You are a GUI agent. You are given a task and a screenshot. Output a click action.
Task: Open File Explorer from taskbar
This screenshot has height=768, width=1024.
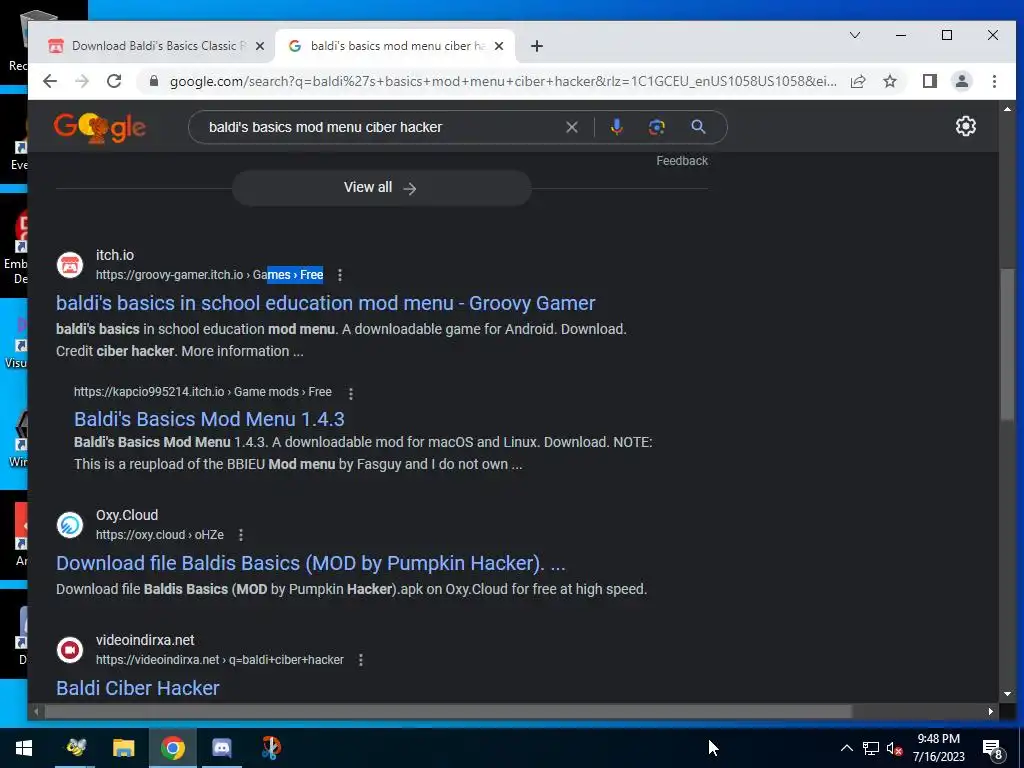coord(123,748)
